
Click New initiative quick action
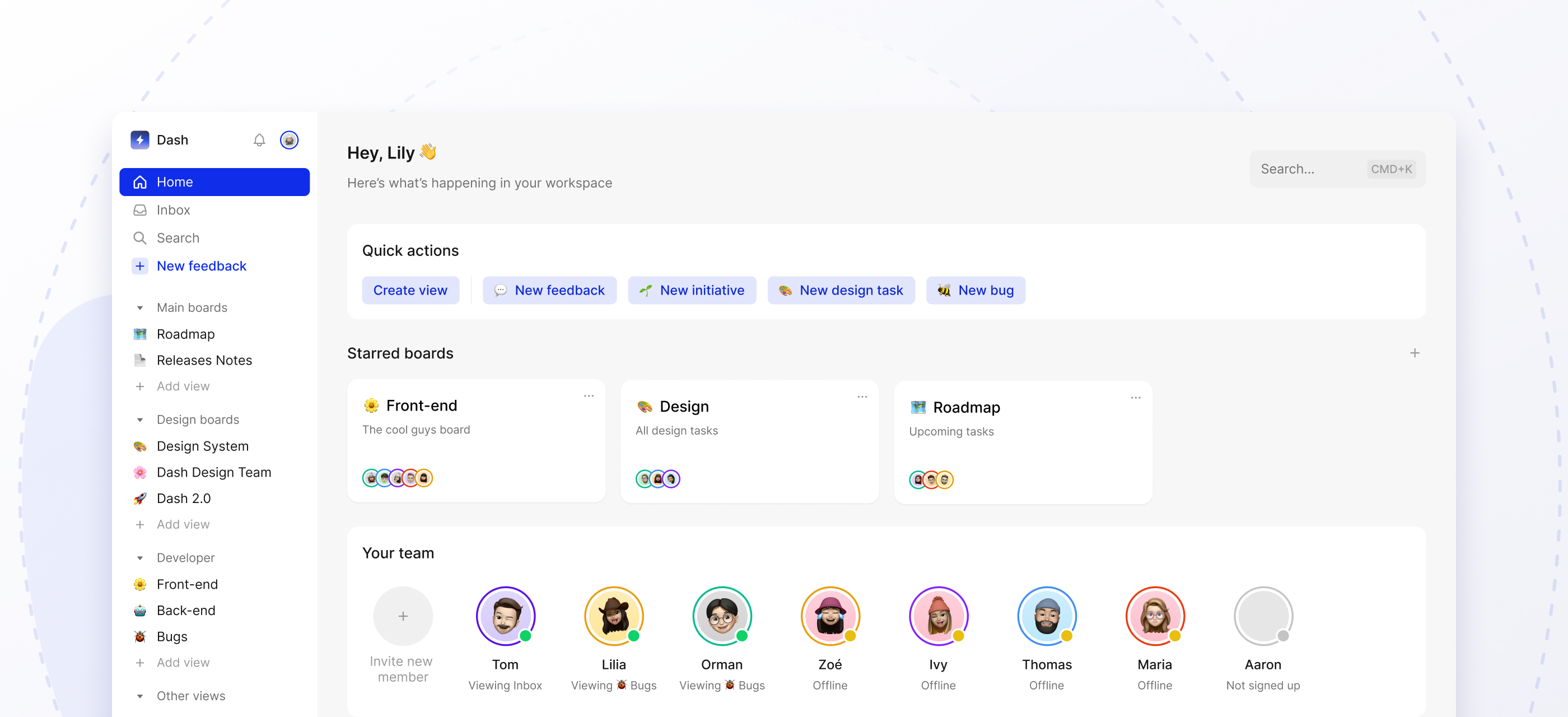click(x=692, y=290)
